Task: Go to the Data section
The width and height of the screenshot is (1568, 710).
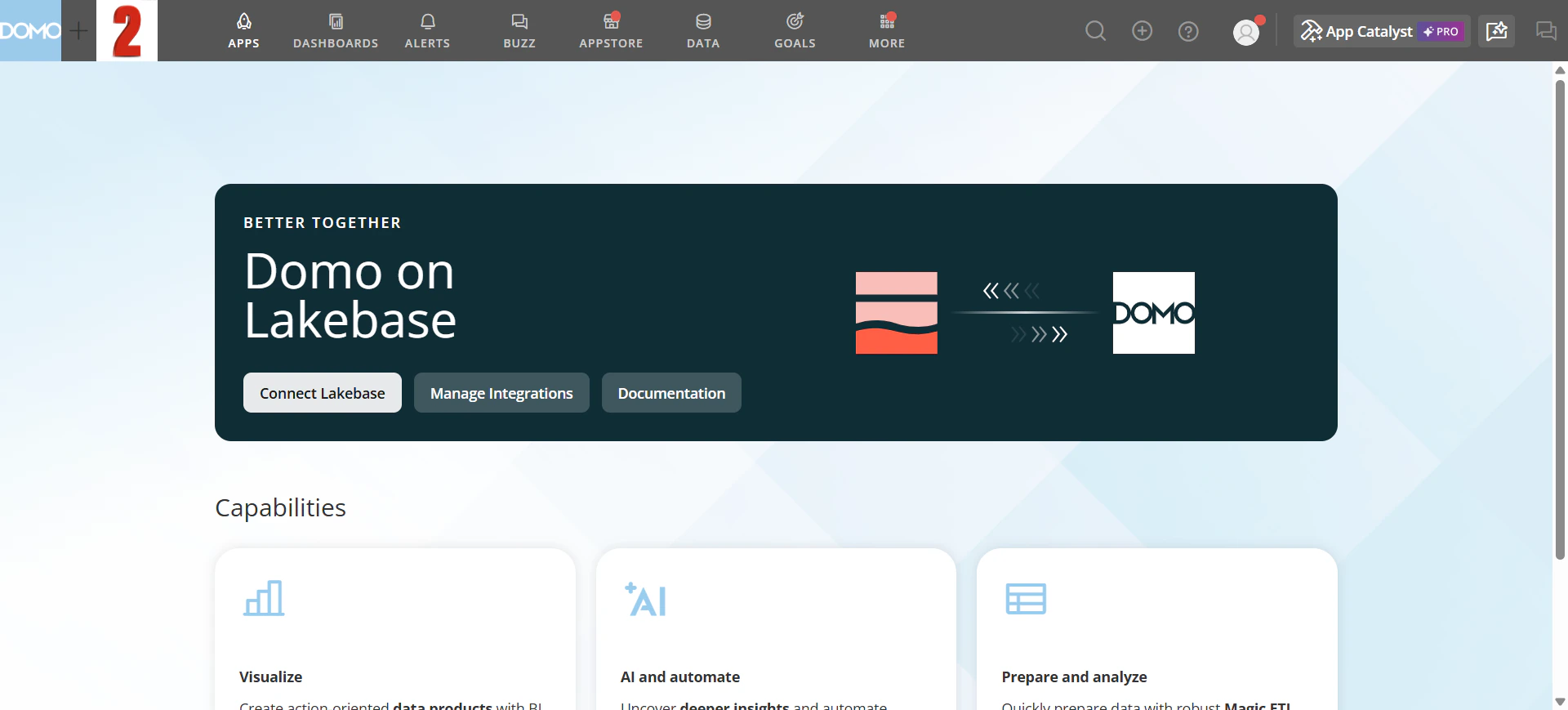Action: coord(703,31)
